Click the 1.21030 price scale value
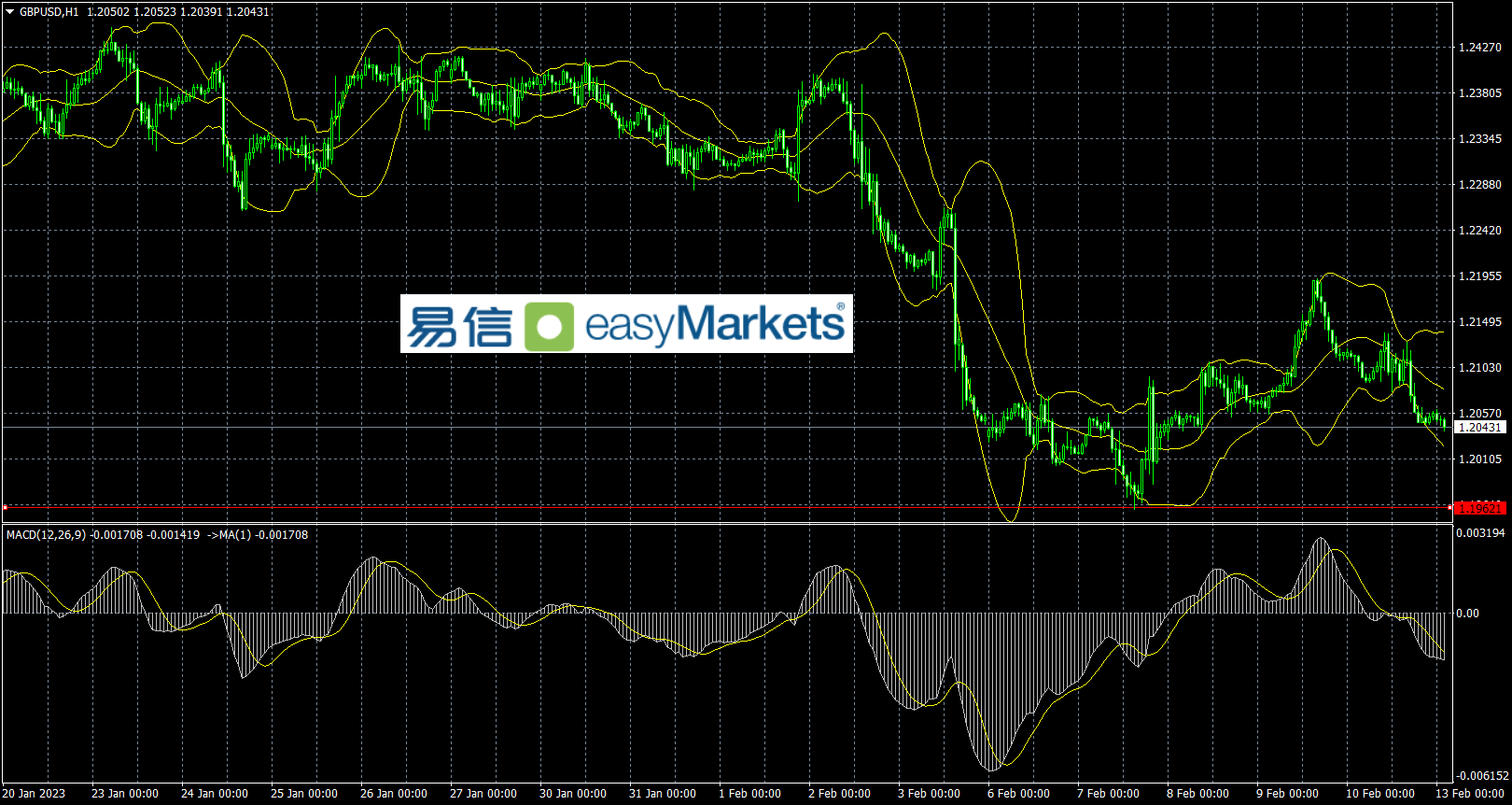Image resolution: width=1512 pixels, height=805 pixels. (x=1479, y=367)
